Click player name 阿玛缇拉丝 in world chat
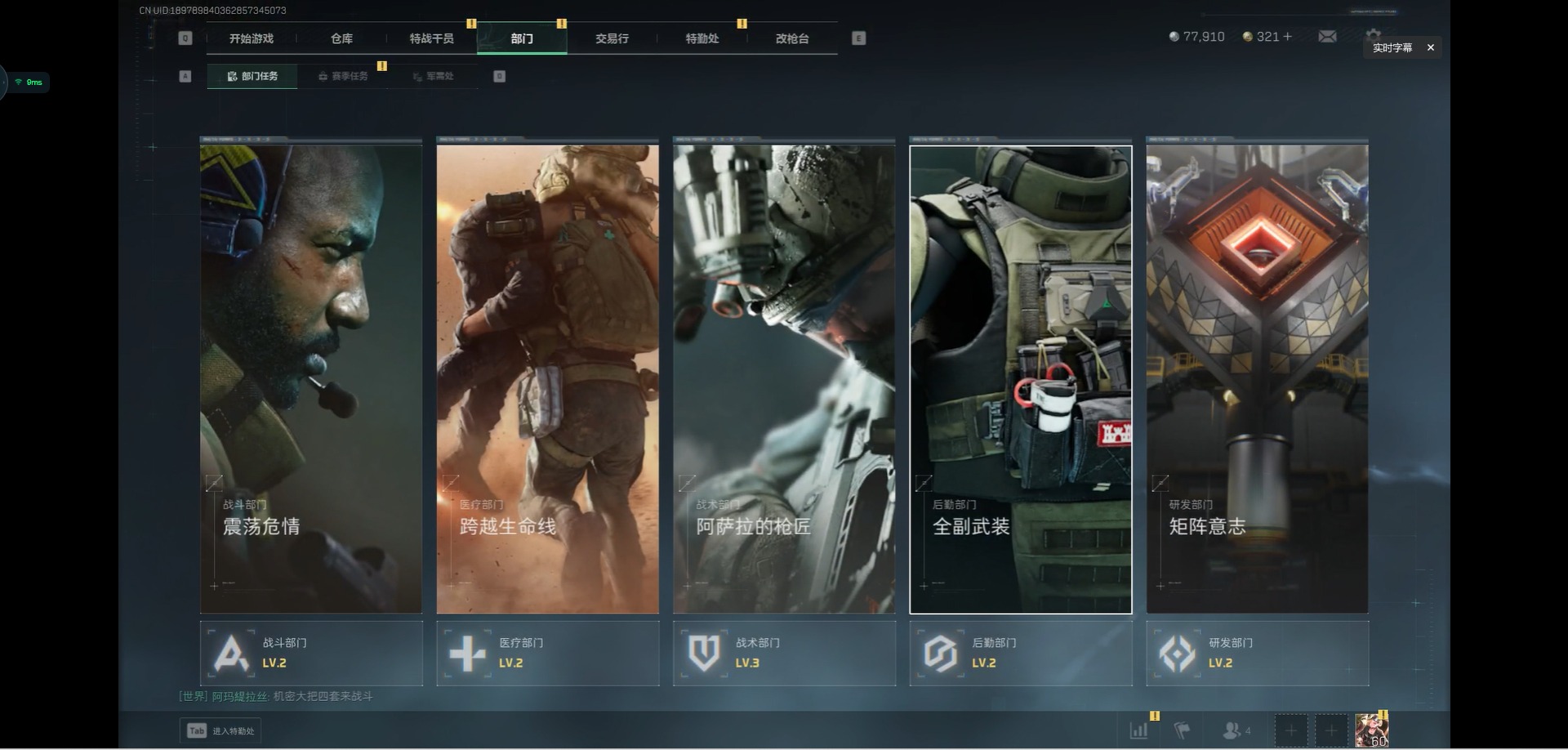 [x=239, y=696]
